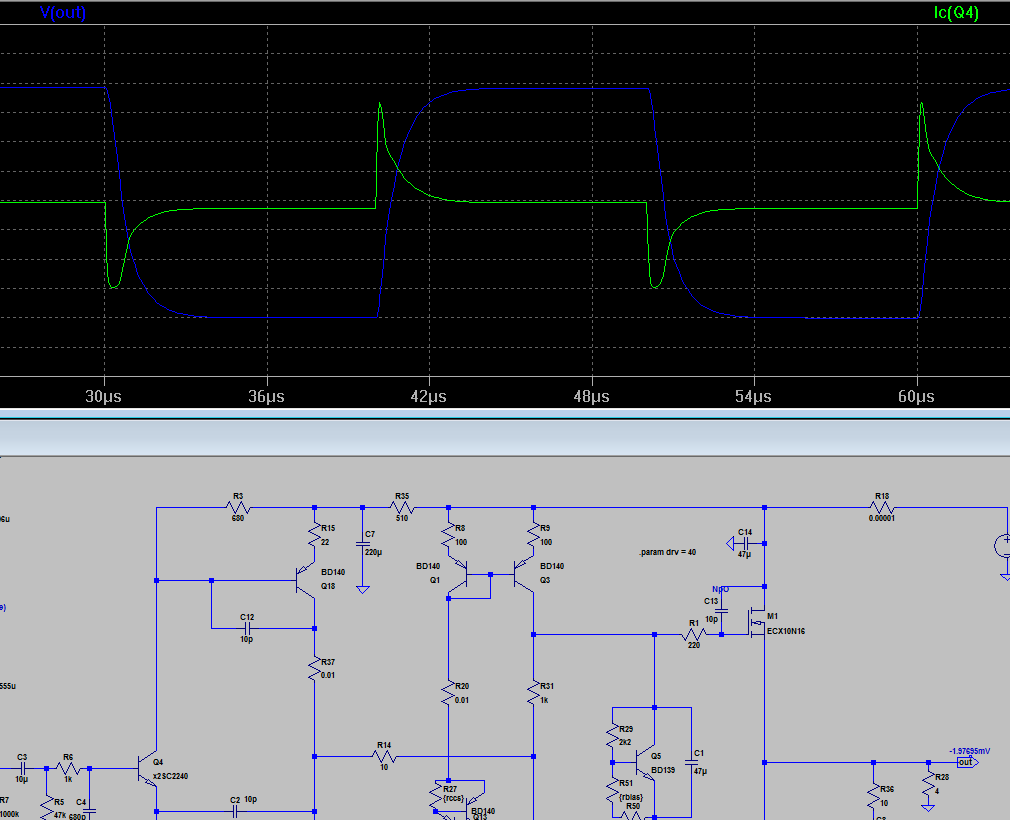Click ground symbol left of capacitor C14
The height and width of the screenshot is (820, 1010).
point(730,544)
